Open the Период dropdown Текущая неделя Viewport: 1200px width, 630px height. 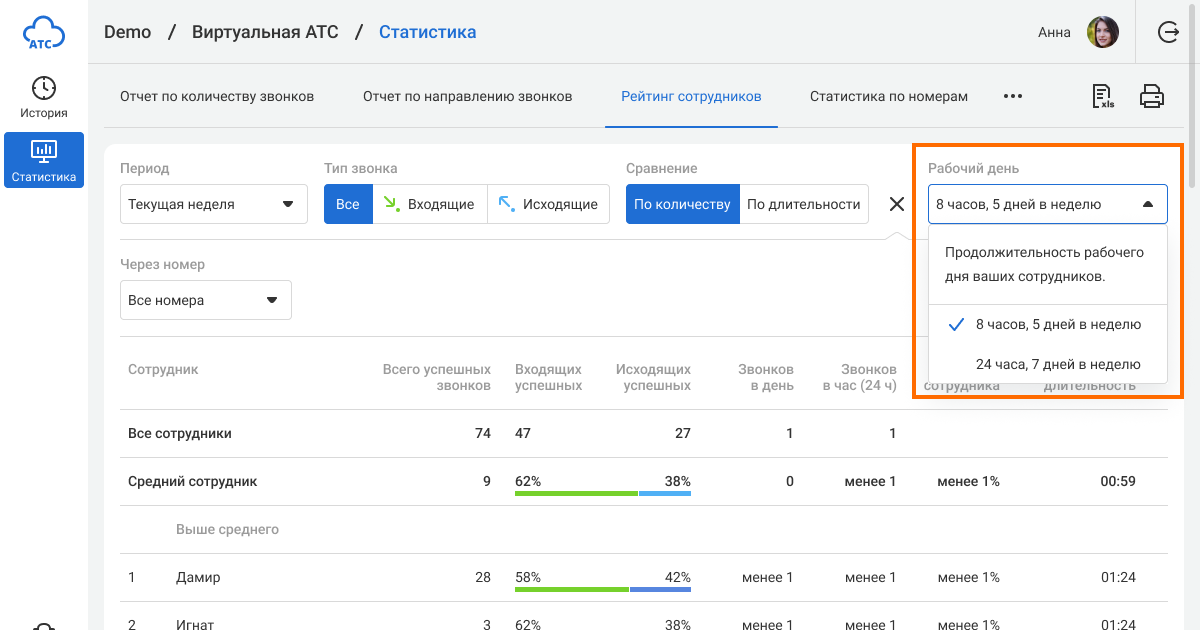(213, 204)
